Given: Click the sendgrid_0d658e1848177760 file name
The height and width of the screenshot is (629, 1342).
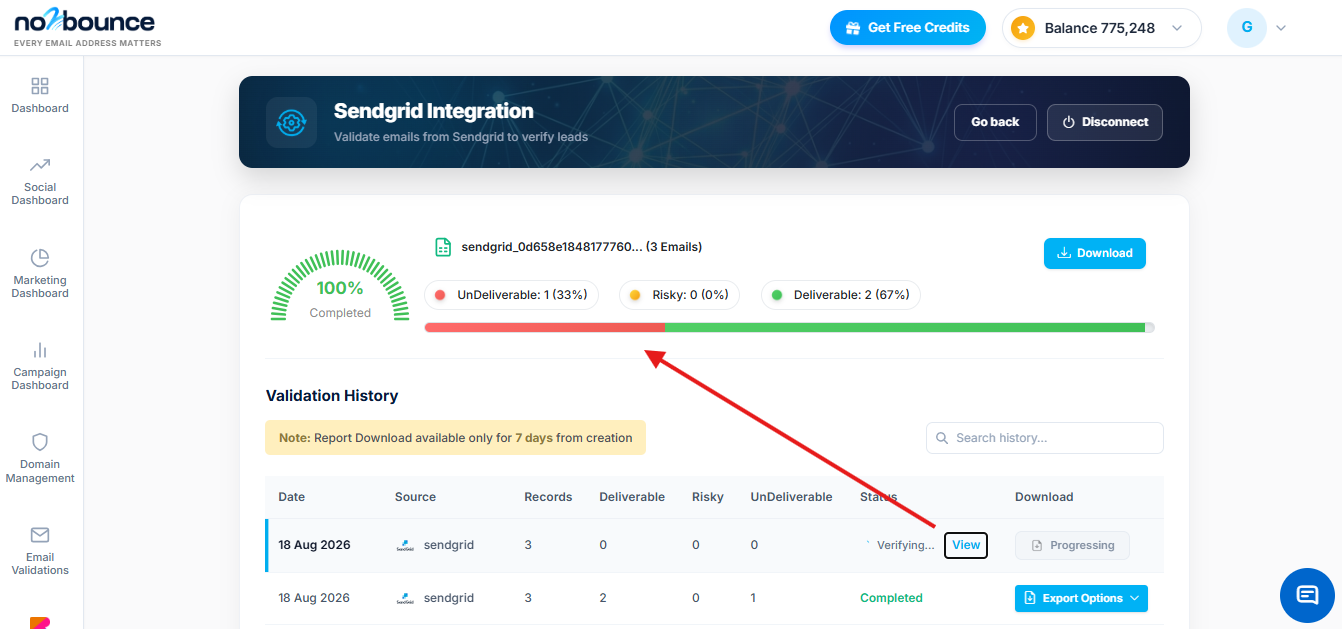Looking at the screenshot, I should point(552,247).
